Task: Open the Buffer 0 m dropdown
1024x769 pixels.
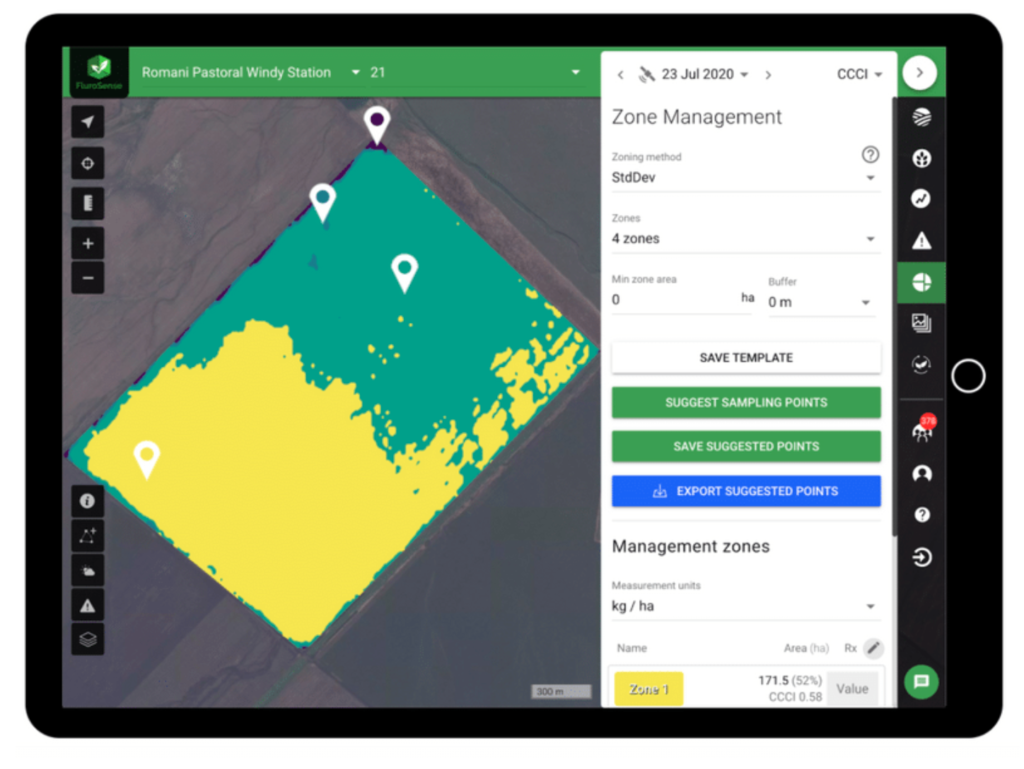Action: point(821,302)
